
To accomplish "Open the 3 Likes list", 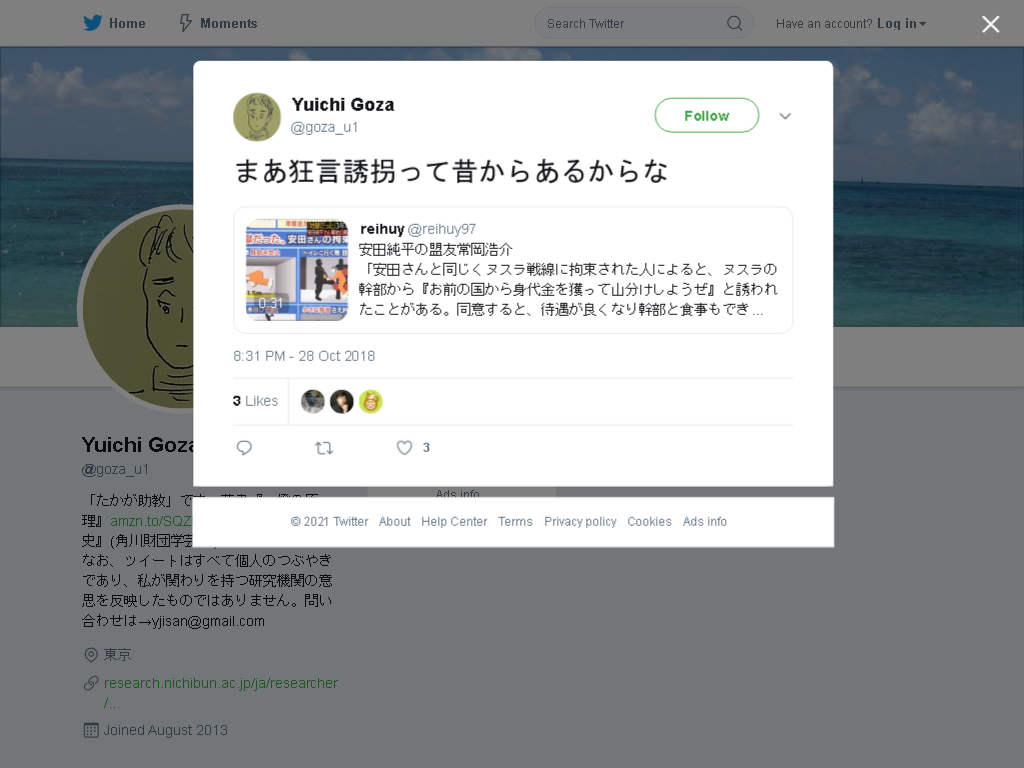I will pyautogui.click(x=255, y=401).
